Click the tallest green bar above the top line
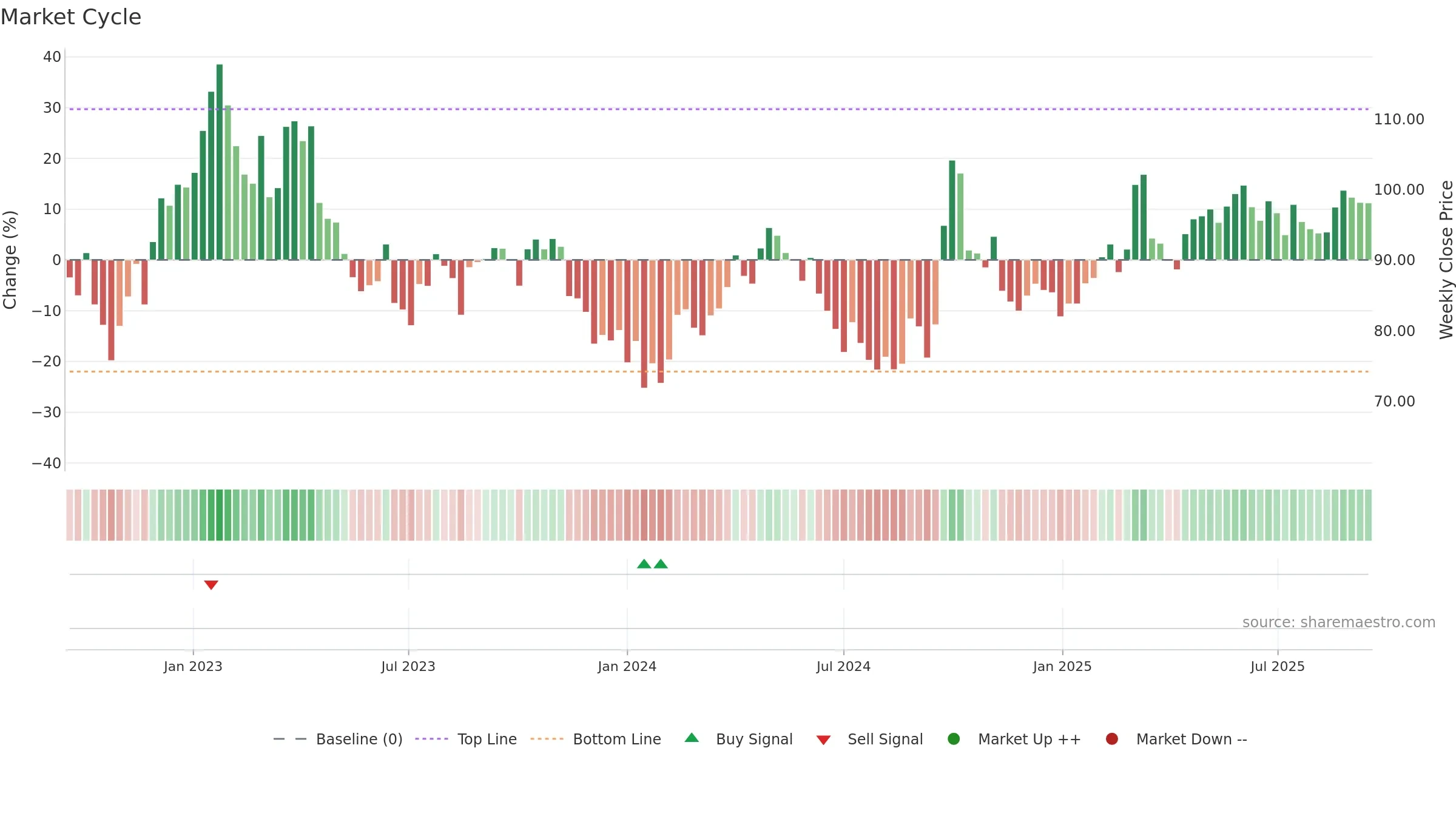The image size is (1456, 819). [x=220, y=162]
